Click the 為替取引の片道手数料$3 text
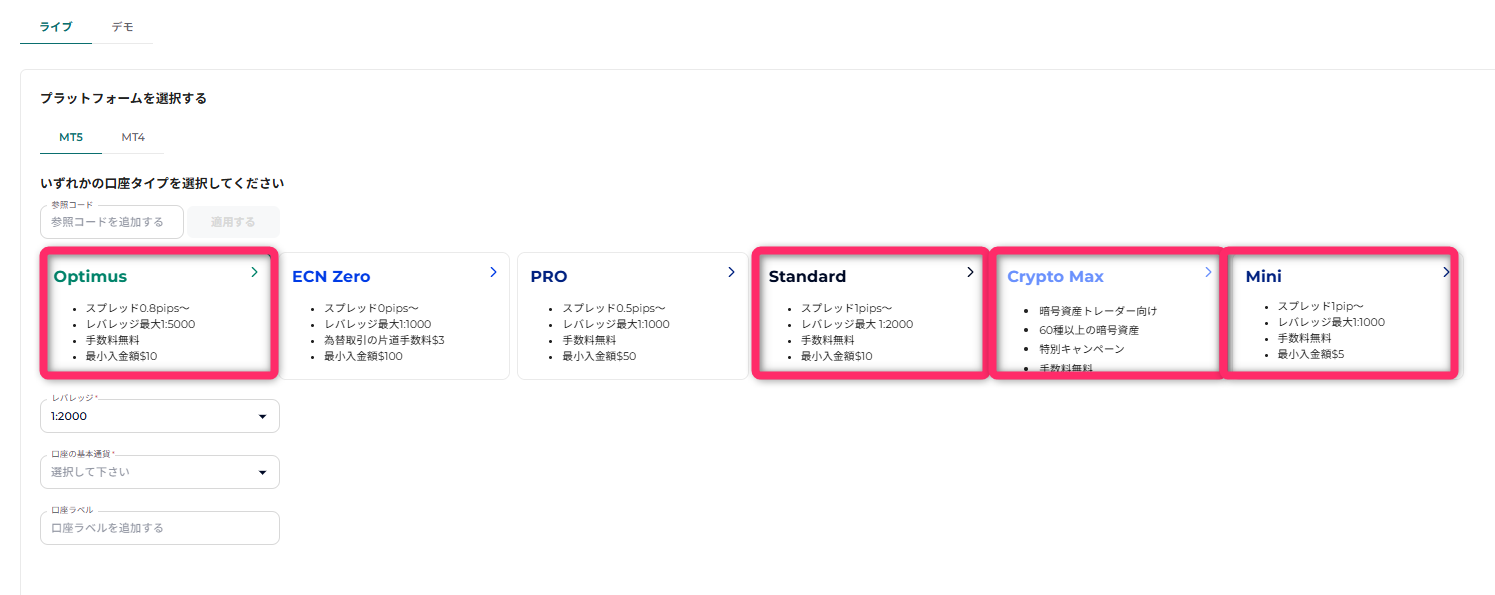Image resolution: width=1495 pixels, height=595 pixels. [x=384, y=340]
